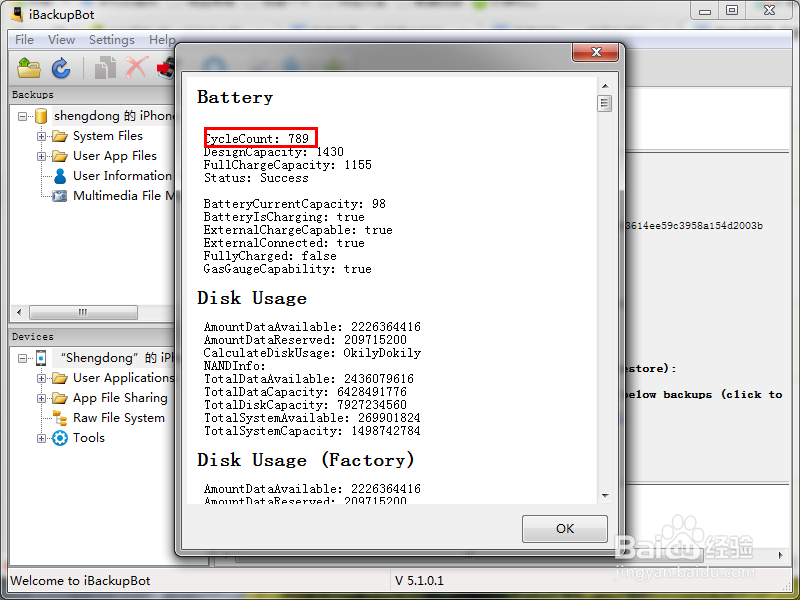This screenshot has width=800, height=600.
Task: Open the File menu
Action: pyautogui.click(x=24, y=40)
